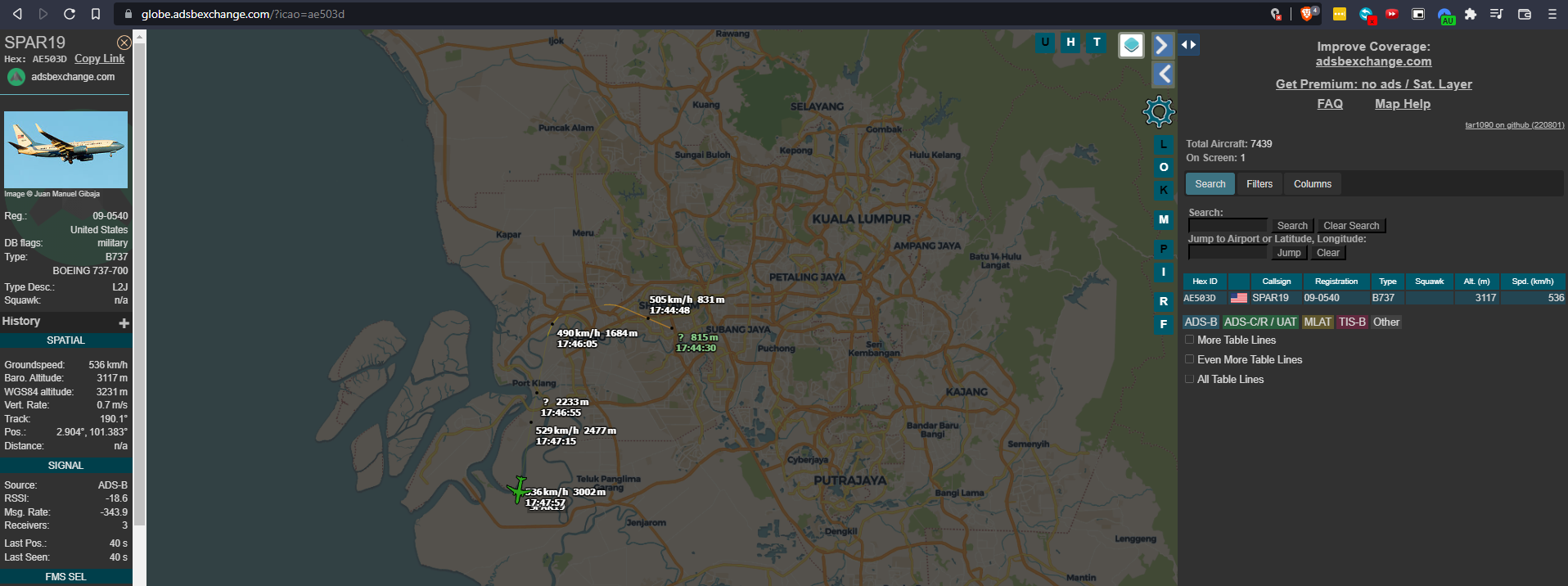This screenshot has width=1568, height=586.
Task: Click the Copy Link link
Action: click(x=100, y=59)
